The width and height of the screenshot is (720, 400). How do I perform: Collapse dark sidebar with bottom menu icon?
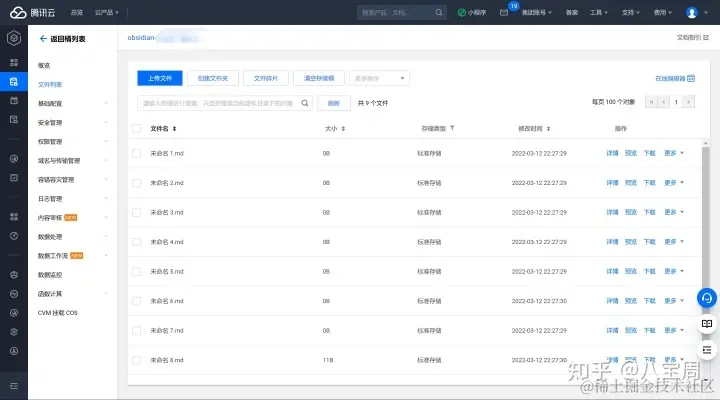(14, 386)
